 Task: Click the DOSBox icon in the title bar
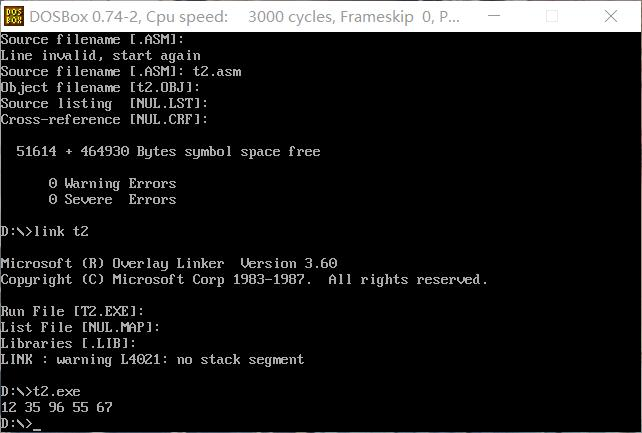[x=14, y=16]
